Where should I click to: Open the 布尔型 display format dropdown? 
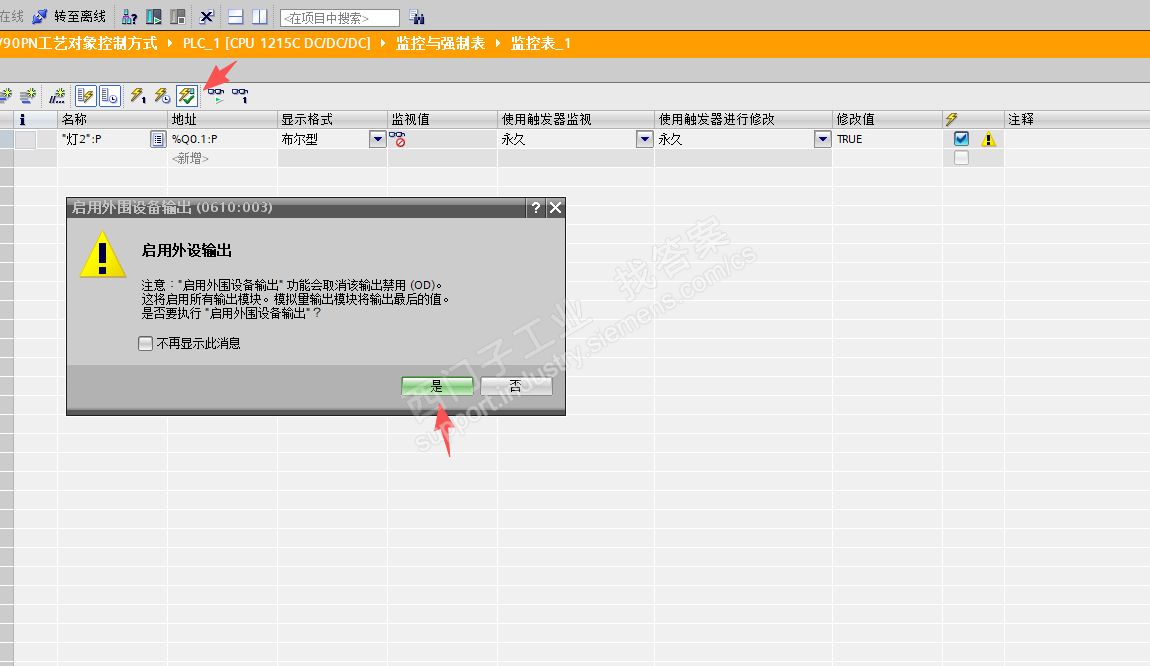378,139
